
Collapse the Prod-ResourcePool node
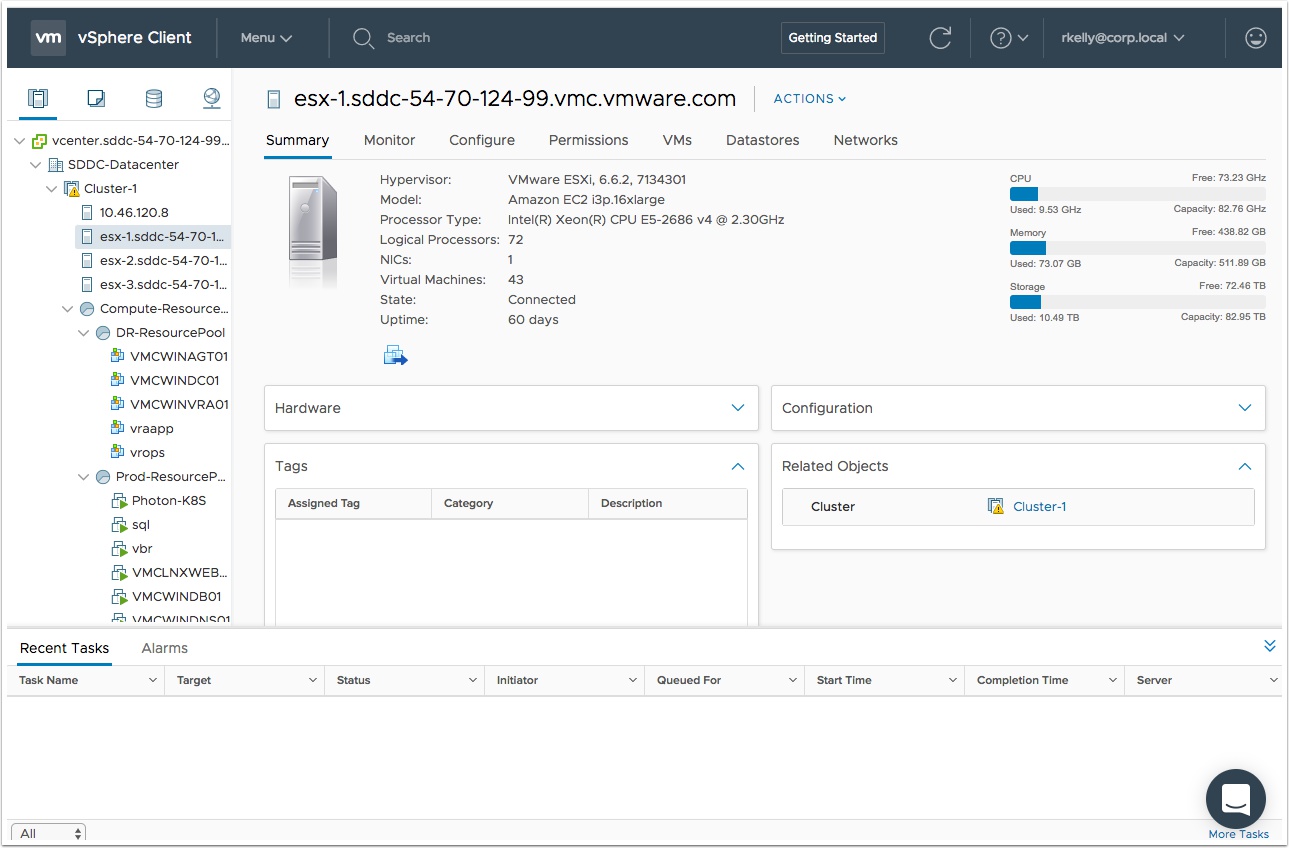[84, 477]
